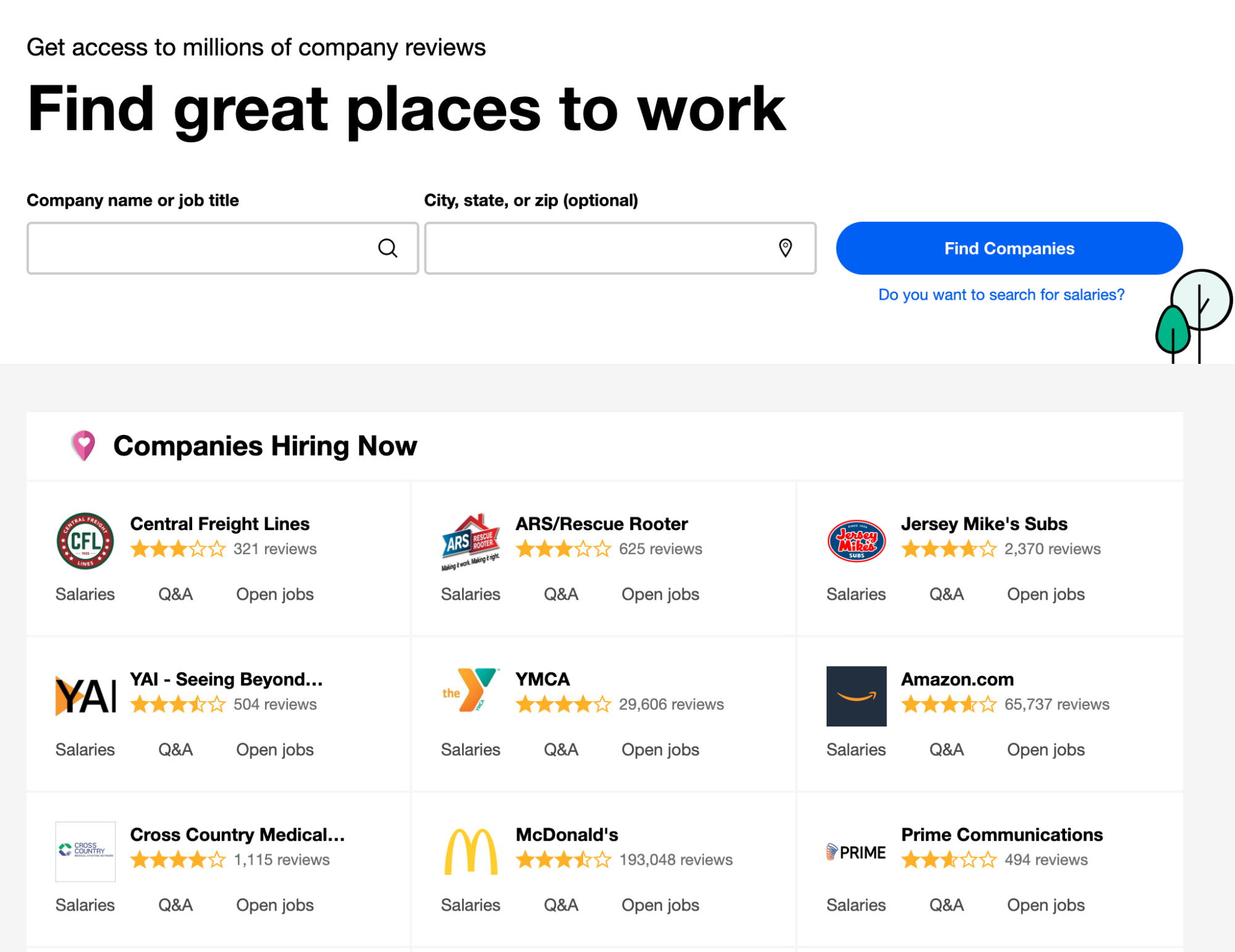Open Amazon.com company name link
The height and width of the screenshot is (952, 1235).
click(x=957, y=680)
